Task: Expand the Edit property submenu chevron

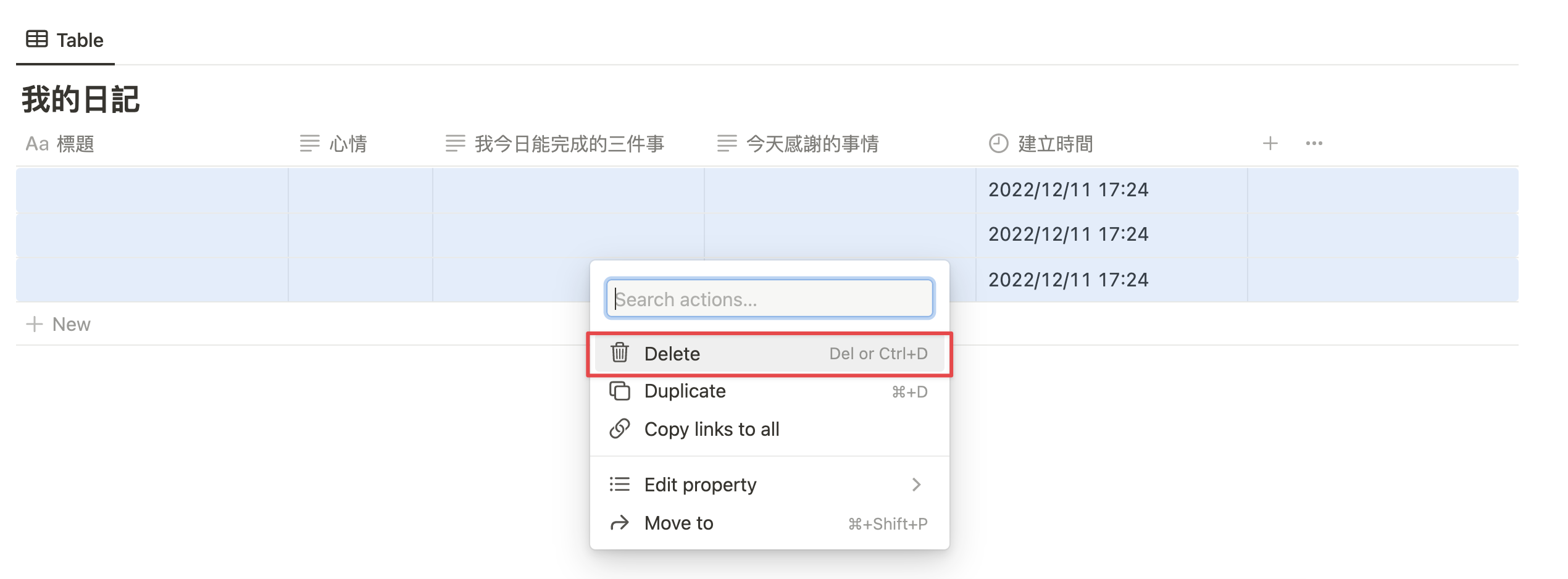Action: pos(917,485)
